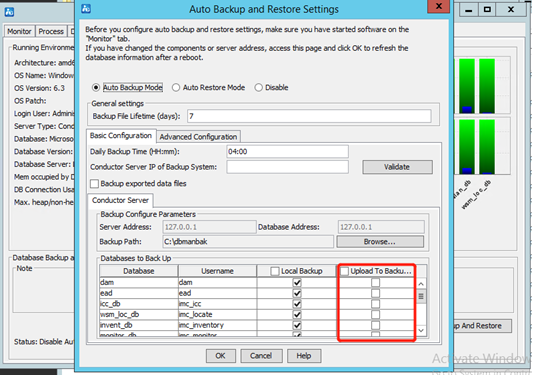
Task: Select the Conductor Server tab
Action: click(x=120, y=201)
